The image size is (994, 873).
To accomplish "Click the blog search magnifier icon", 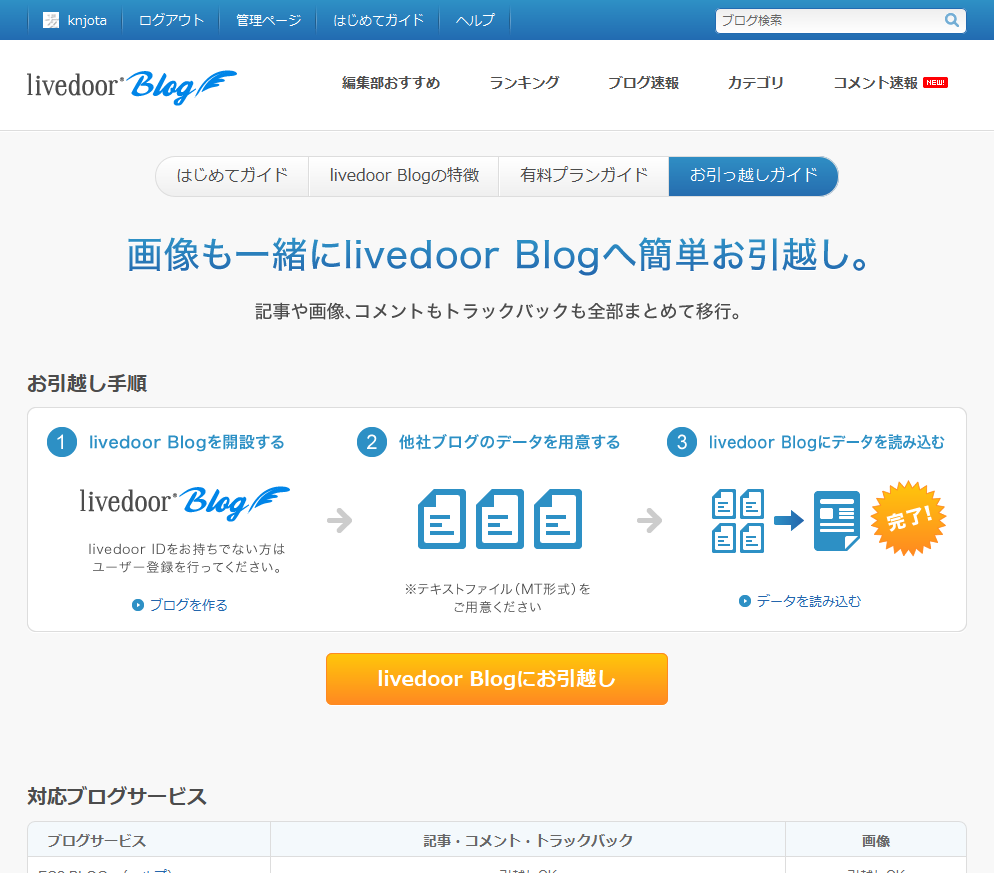I will [952, 20].
